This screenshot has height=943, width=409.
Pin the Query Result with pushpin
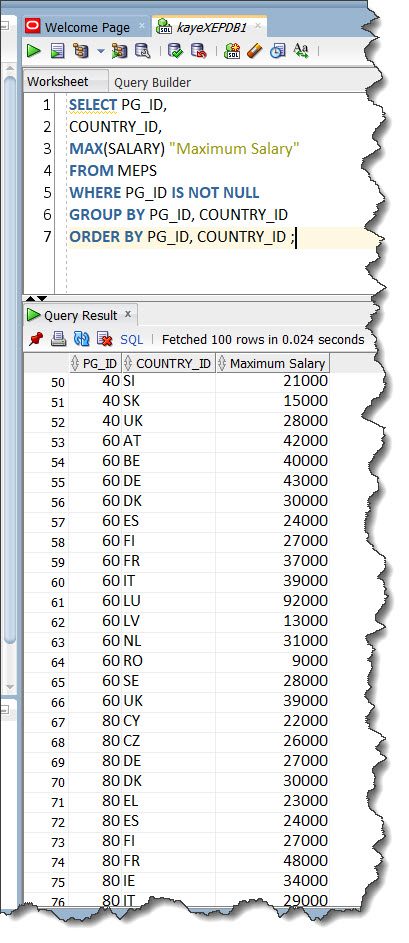pos(35,339)
